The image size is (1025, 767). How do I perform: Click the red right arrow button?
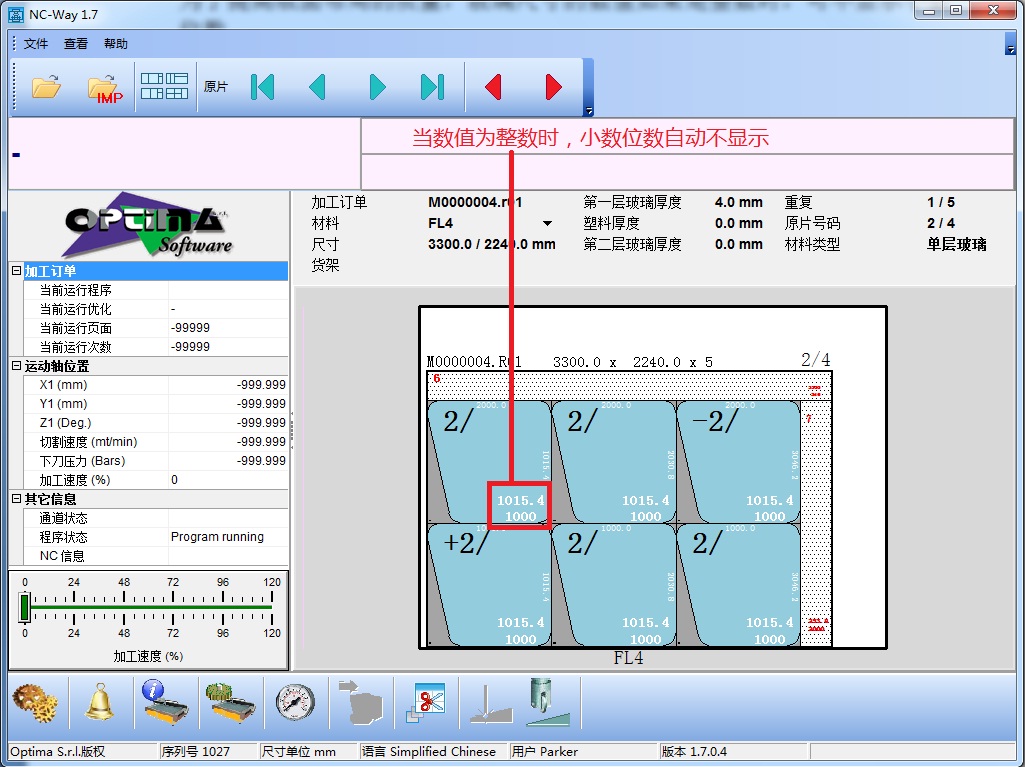click(553, 88)
